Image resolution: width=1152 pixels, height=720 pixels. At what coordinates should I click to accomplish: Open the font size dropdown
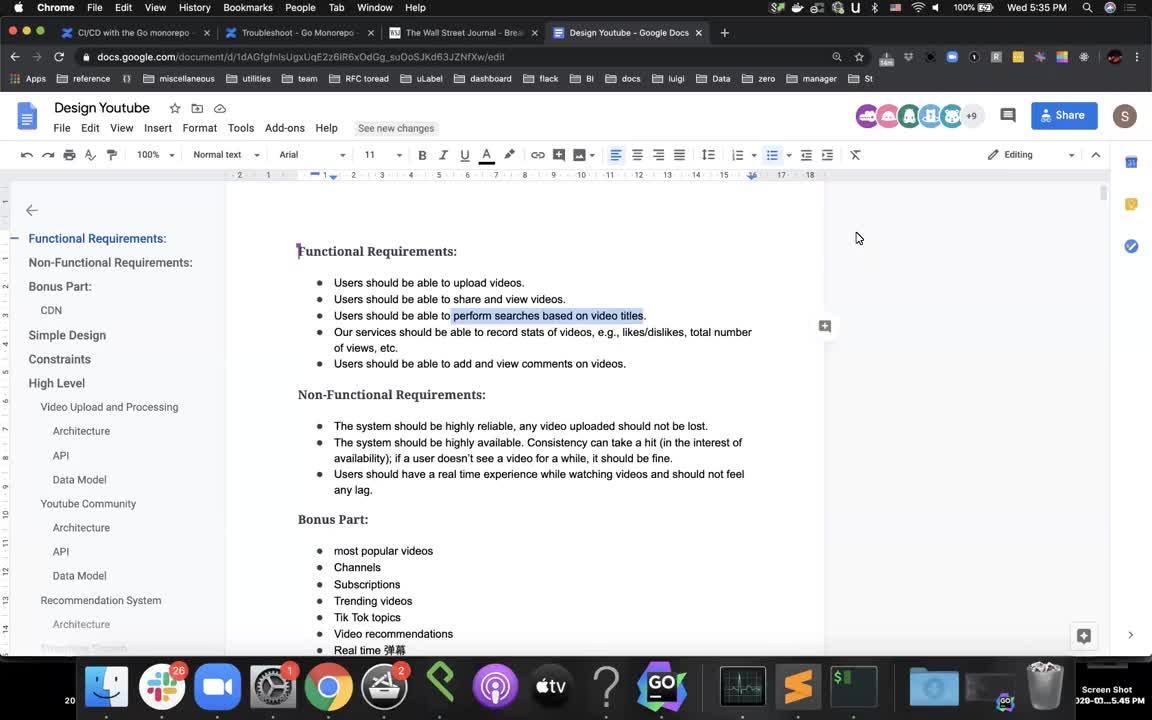coord(384,155)
